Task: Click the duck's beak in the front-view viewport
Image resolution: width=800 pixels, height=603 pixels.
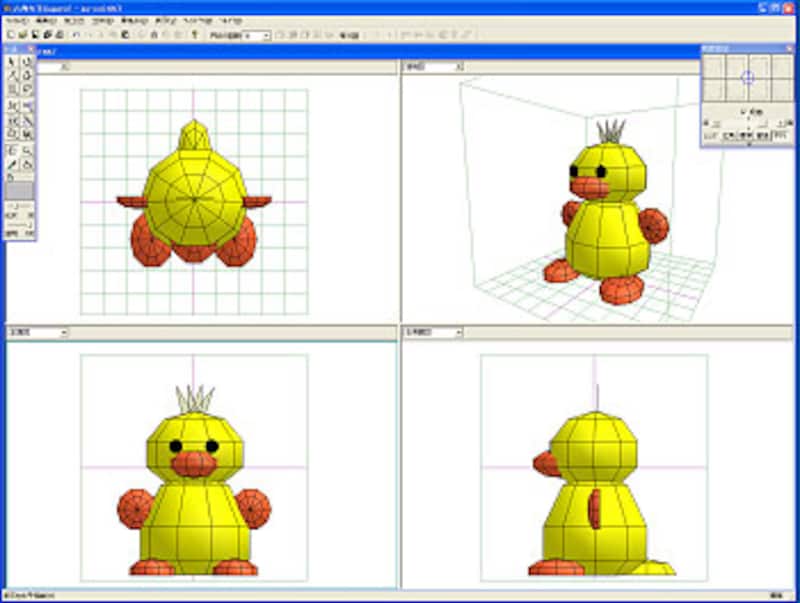Action: [x=194, y=464]
